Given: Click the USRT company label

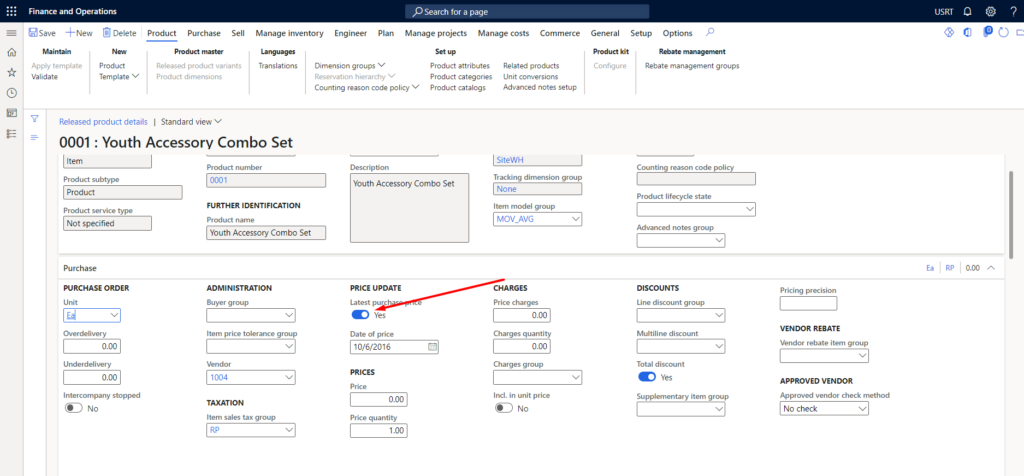Looking at the screenshot, I should click(944, 12).
